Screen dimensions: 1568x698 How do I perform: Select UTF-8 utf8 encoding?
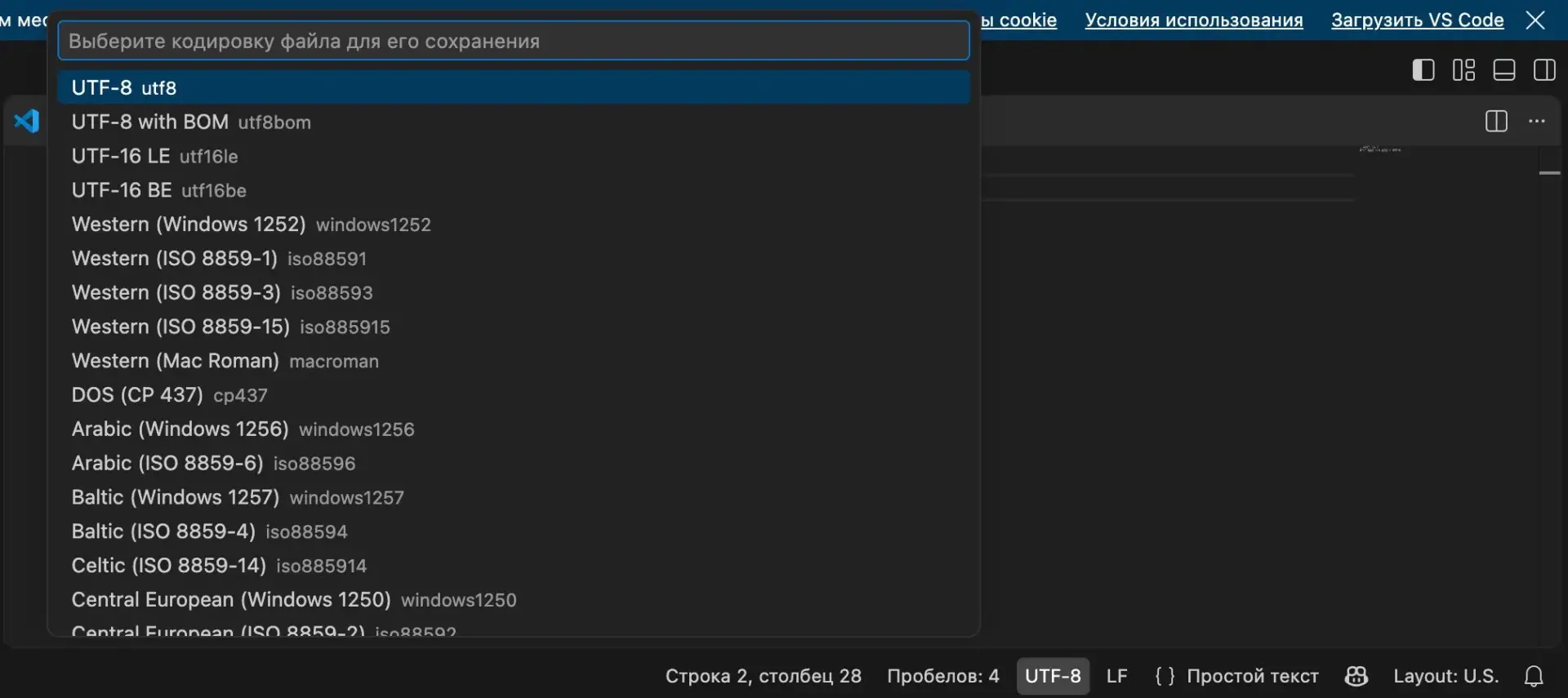514,87
